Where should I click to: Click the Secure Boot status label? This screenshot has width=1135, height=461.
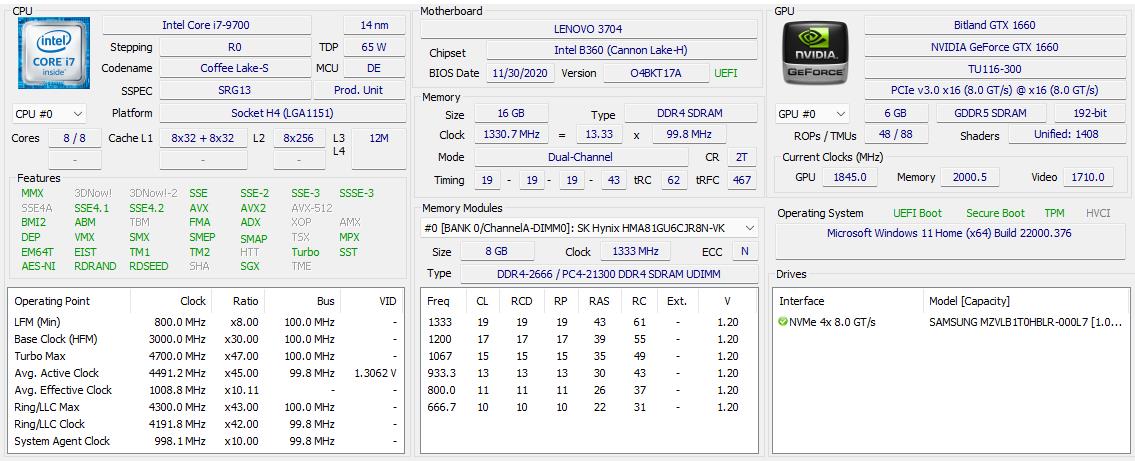[x=995, y=213]
